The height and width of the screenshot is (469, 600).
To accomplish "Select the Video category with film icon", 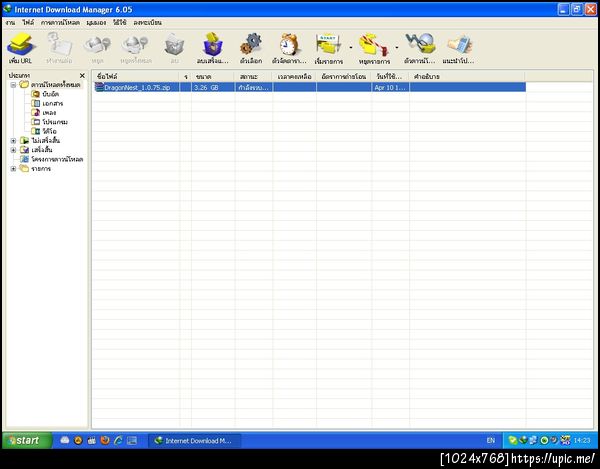I will tap(44, 131).
